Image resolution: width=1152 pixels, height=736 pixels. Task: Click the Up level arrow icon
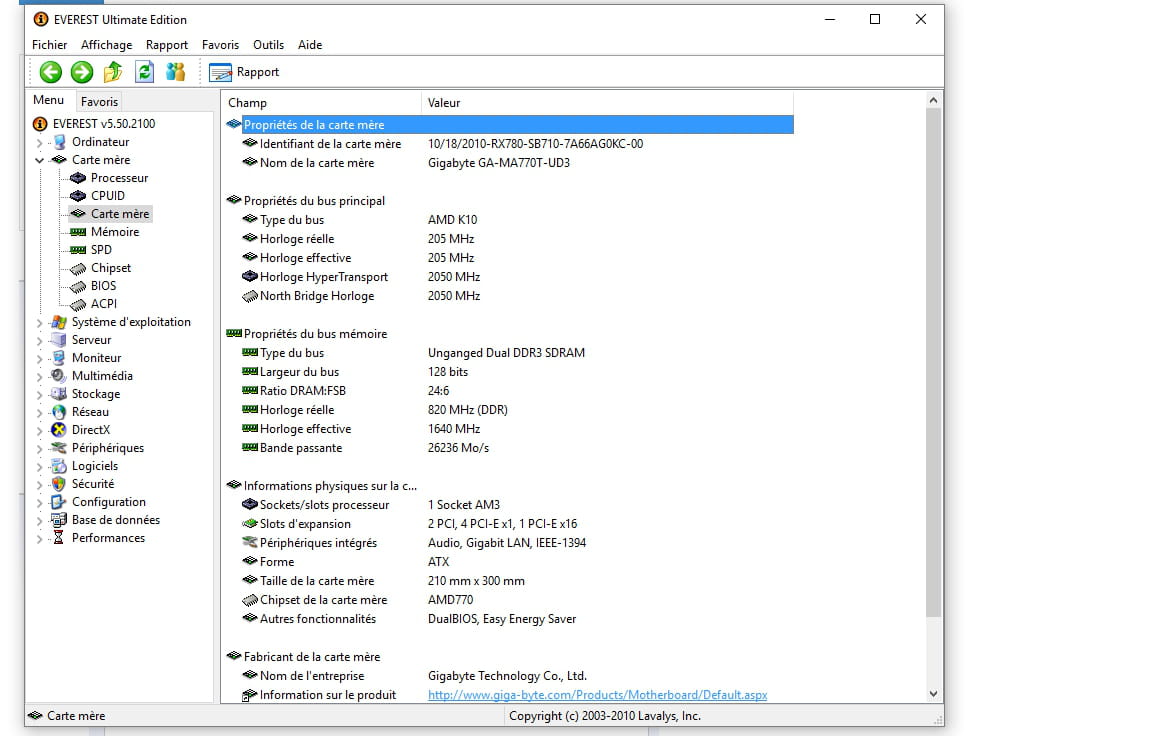(113, 72)
